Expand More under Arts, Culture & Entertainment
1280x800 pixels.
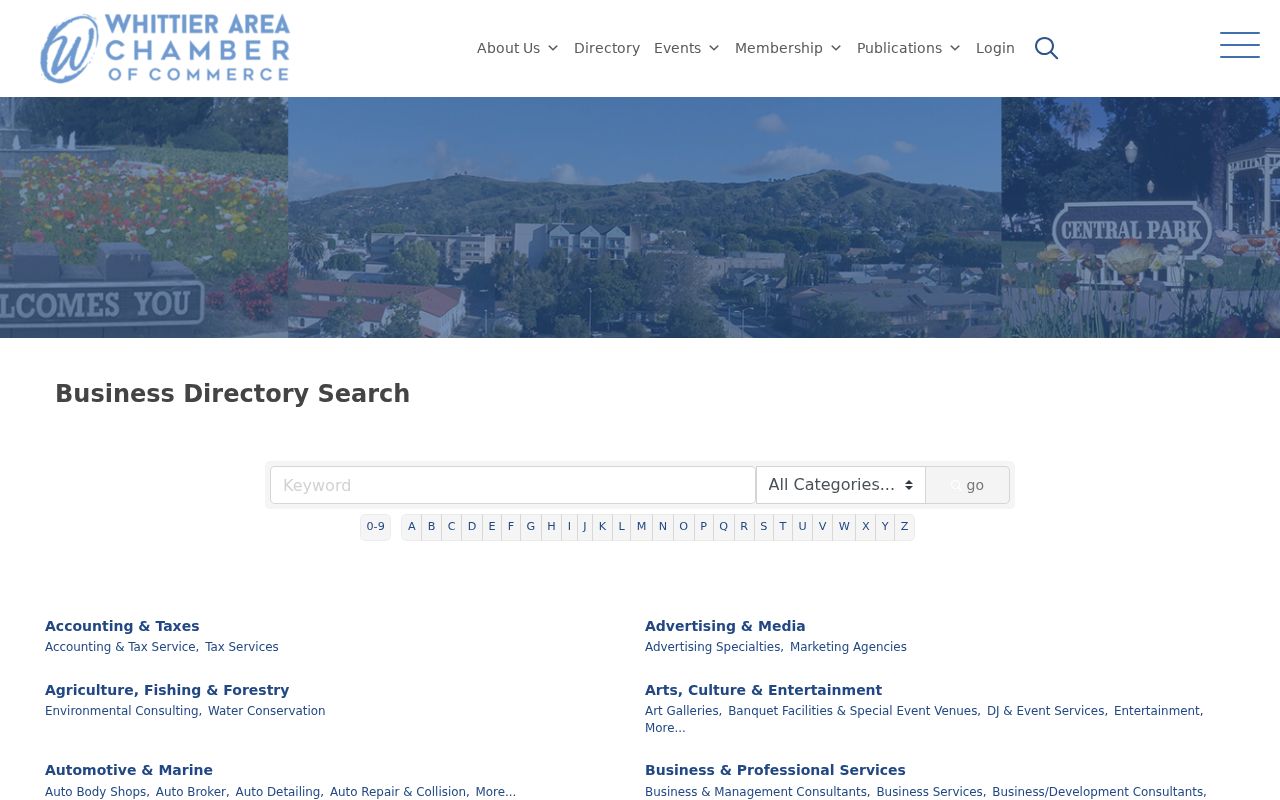click(x=665, y=728)
